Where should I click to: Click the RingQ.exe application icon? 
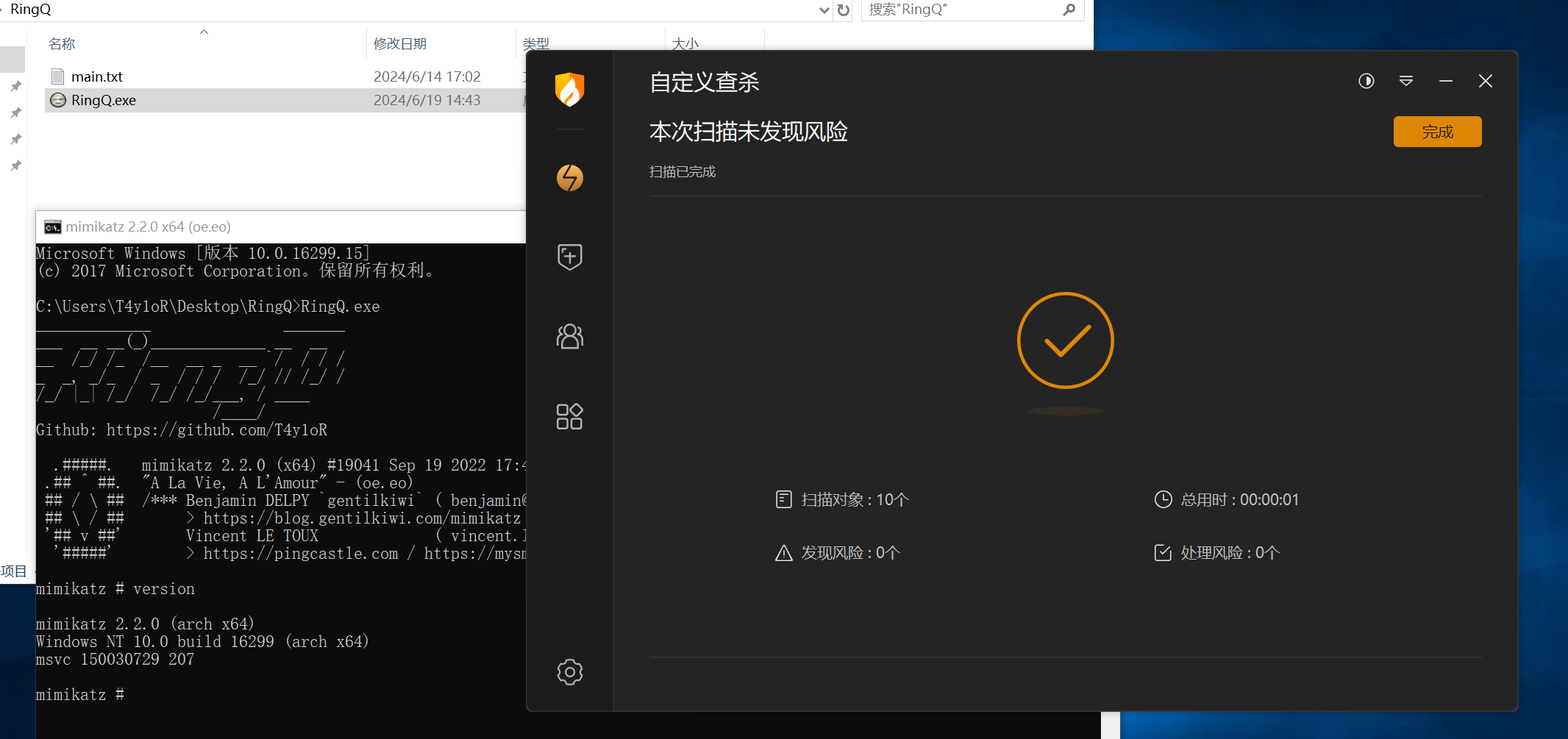click(x=58, y=100)
